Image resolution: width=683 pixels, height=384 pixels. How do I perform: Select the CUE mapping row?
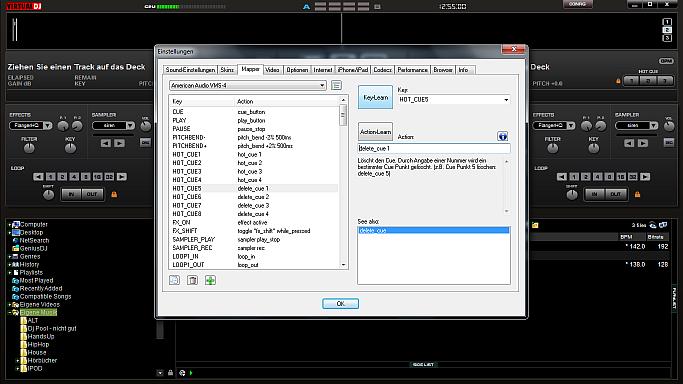tap(254, 112)
